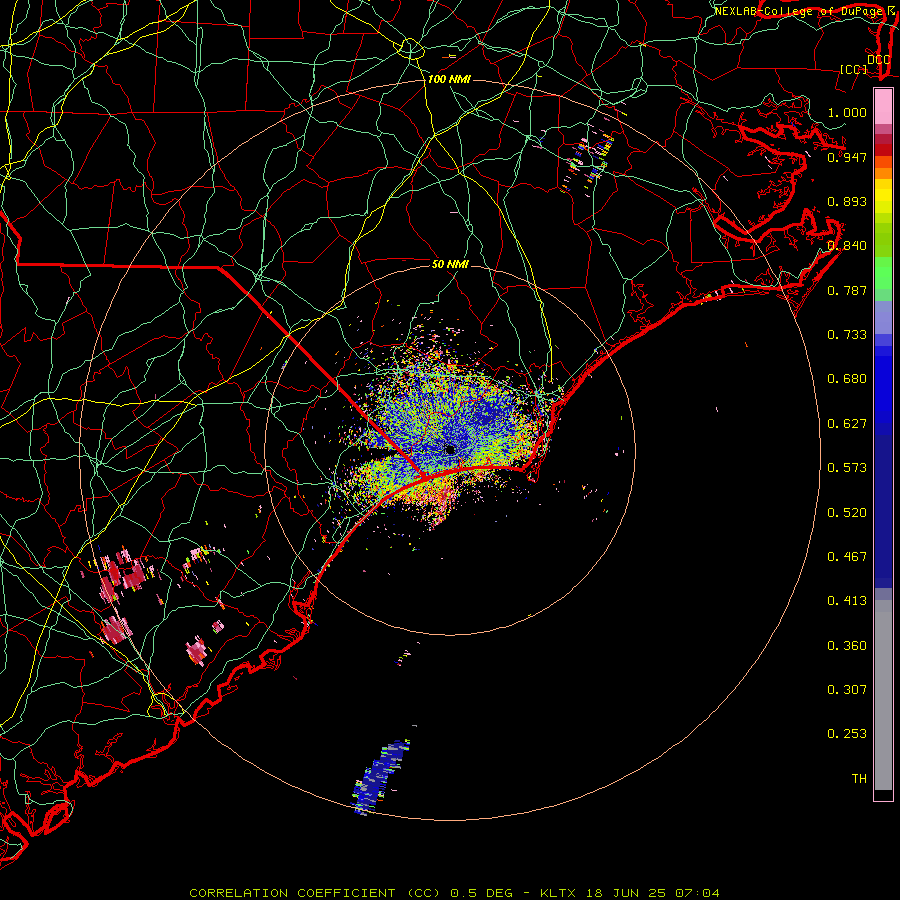
Task: Click the 0.520 legend value
Action: tap(847, 513)
